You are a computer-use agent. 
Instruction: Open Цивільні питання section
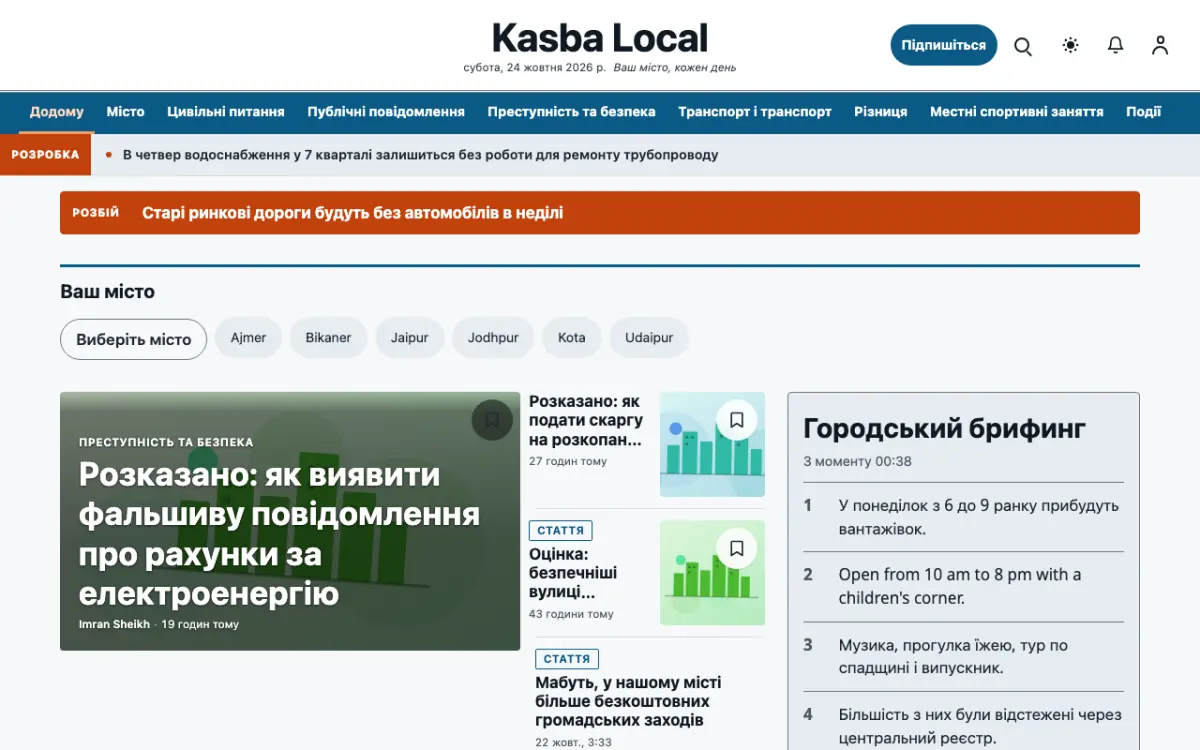coord(226,112)
